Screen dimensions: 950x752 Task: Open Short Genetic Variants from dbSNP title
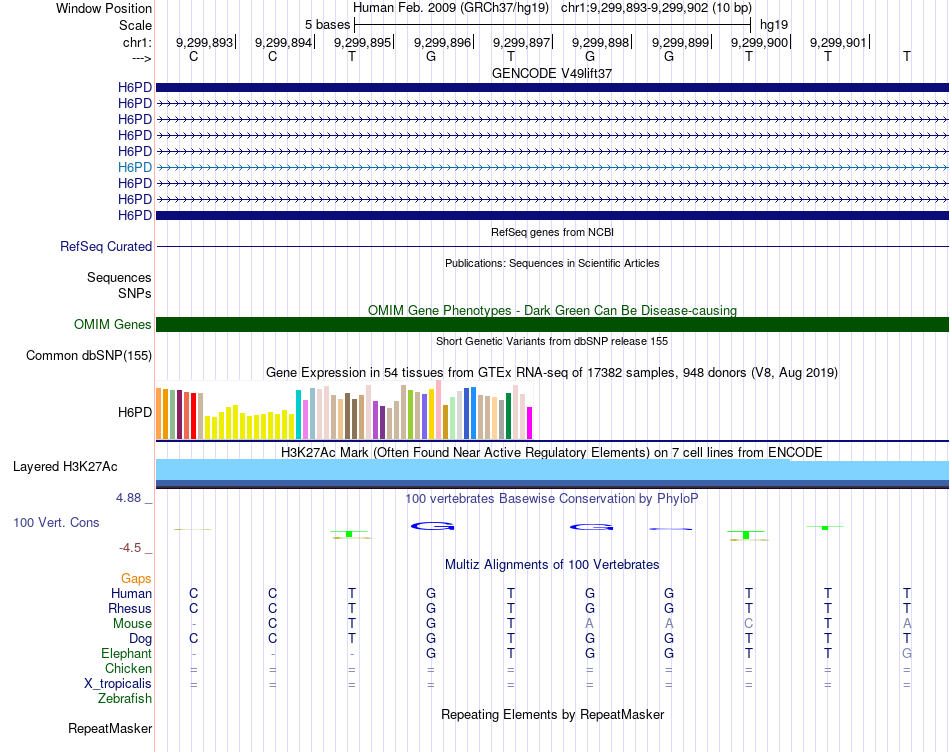tap(552, 341)
